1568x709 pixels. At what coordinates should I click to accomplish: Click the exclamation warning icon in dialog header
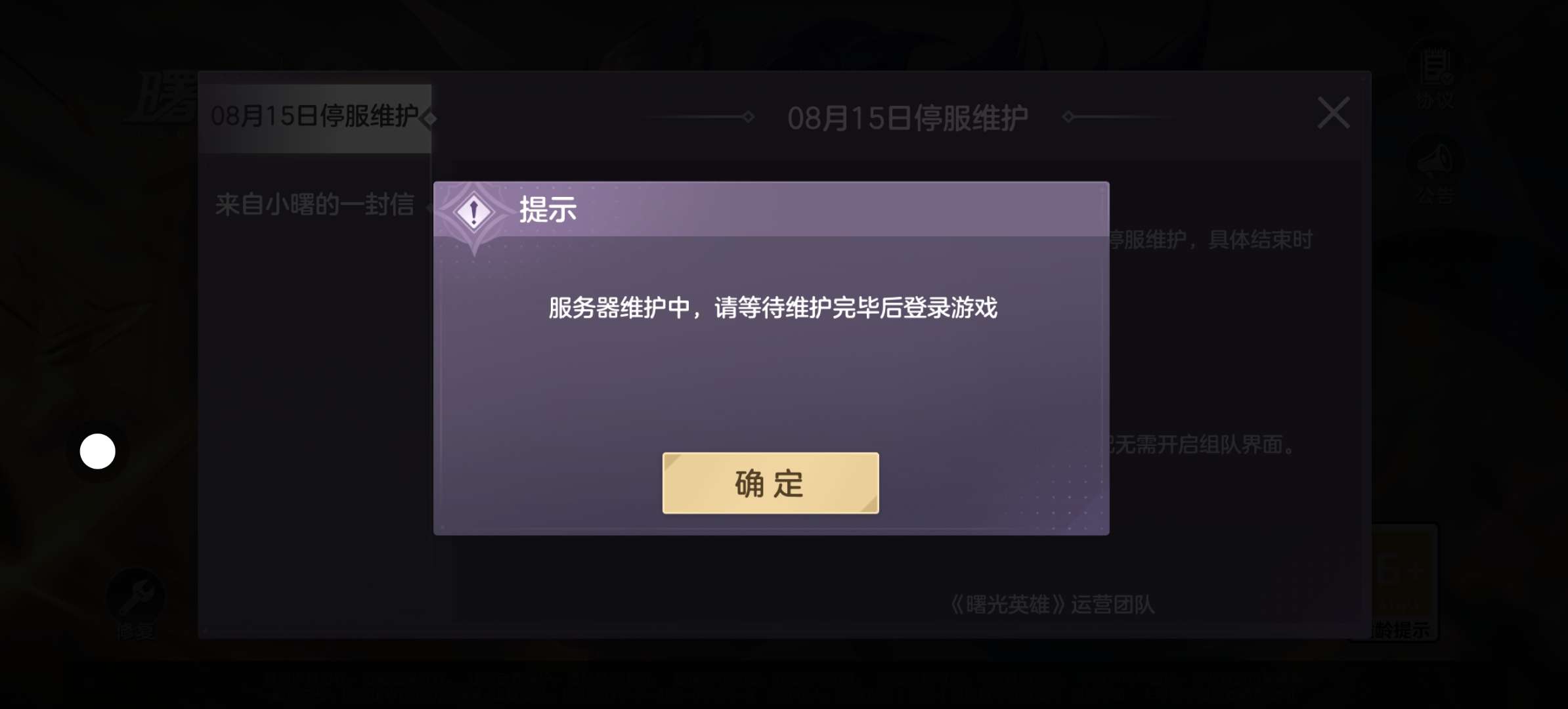[x=474, y=212]
